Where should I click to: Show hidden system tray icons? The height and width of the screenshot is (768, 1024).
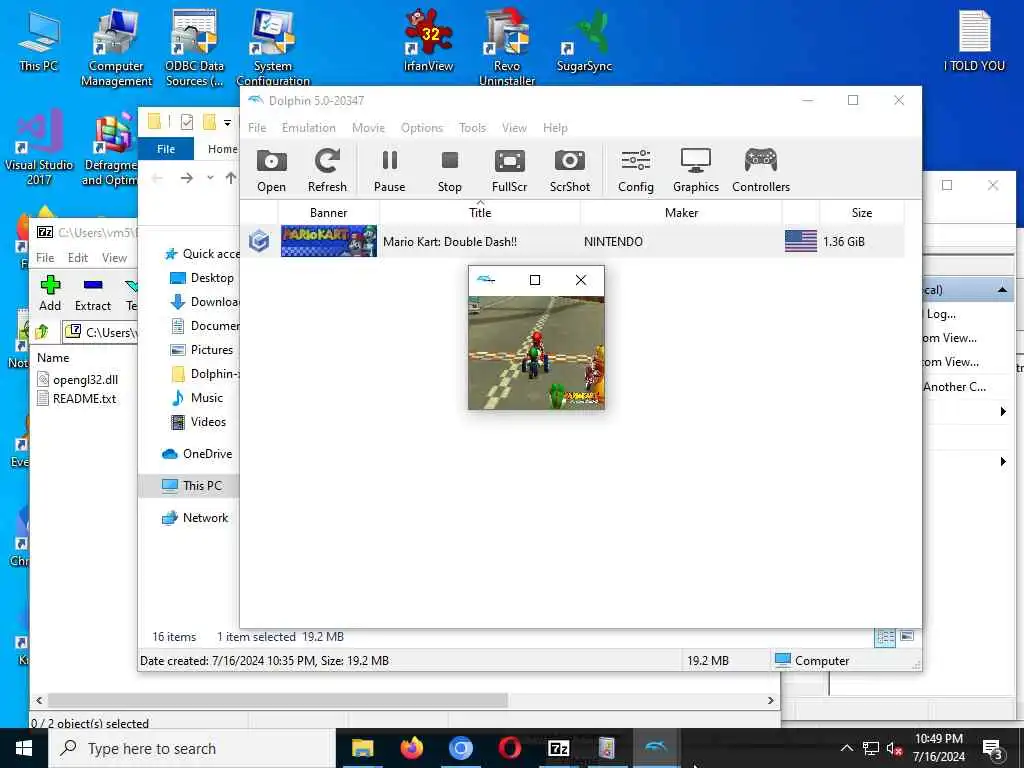[x=846, y=748]
